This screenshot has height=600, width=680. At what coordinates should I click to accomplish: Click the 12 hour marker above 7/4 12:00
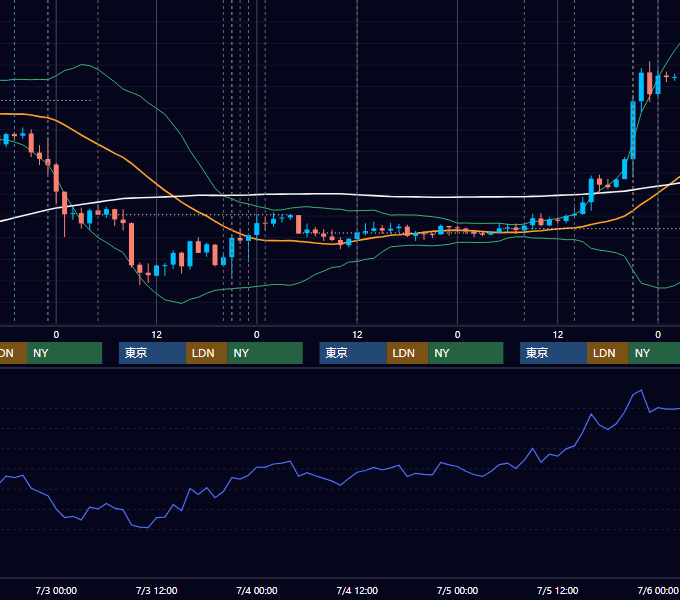tap(357, 335)
